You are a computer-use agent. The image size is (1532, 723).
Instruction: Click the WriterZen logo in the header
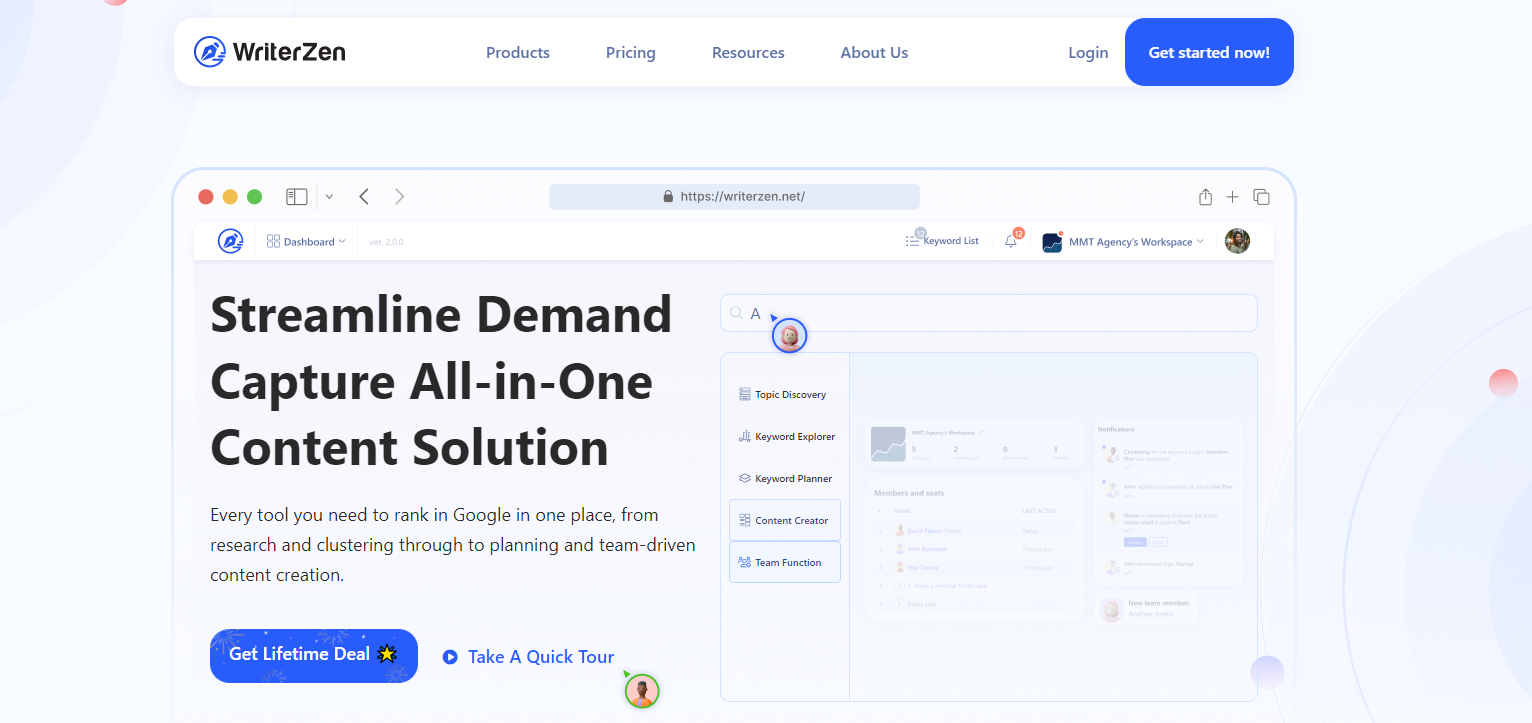pyautogui.click(x=270, y=52)
